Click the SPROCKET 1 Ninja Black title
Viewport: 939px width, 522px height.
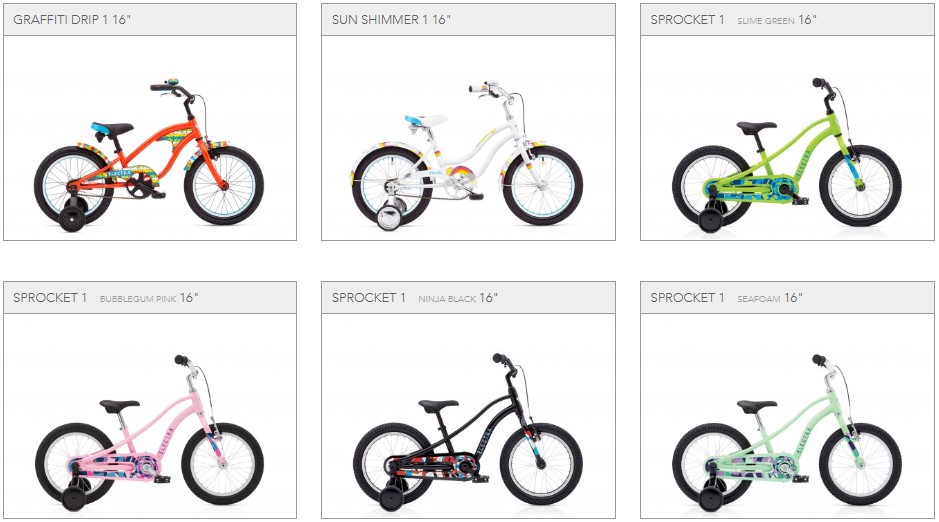pos(415,298)
